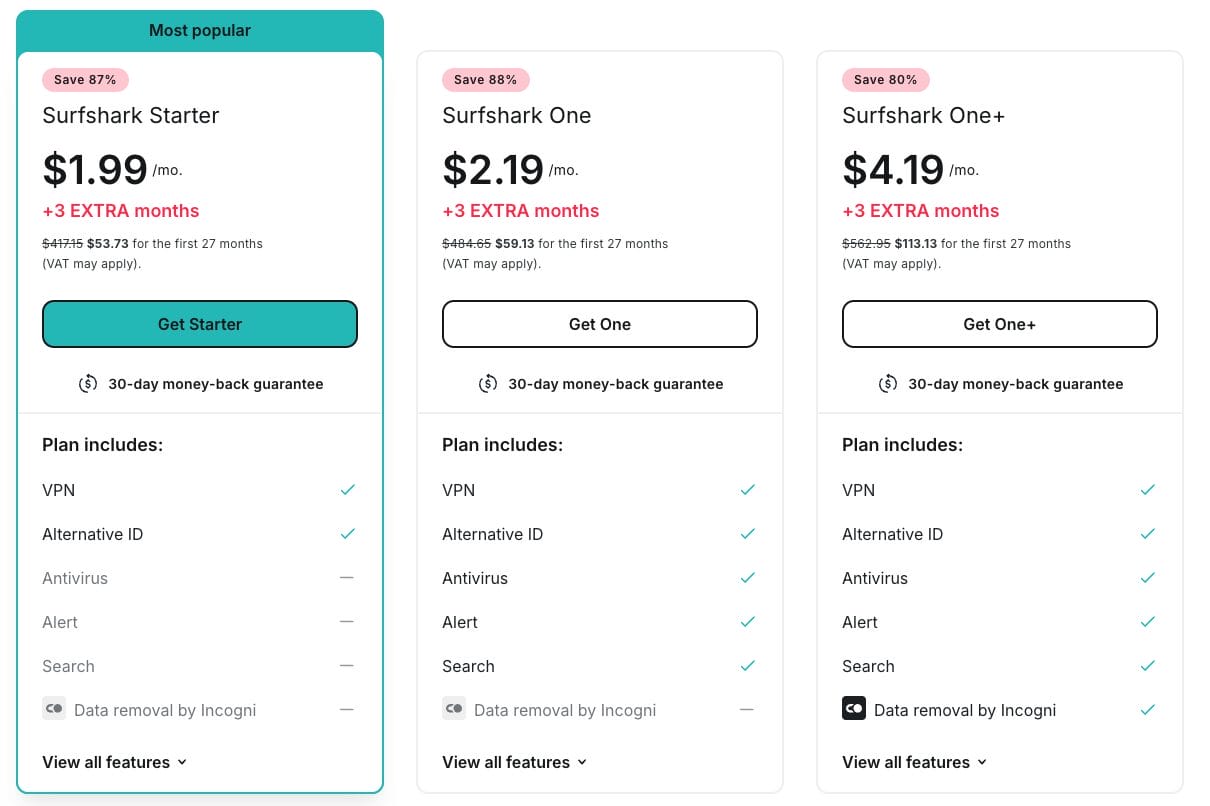Open the full feature list for Surfshark One
Viewport: 1210px width, 806px height.
coord(515,762)
